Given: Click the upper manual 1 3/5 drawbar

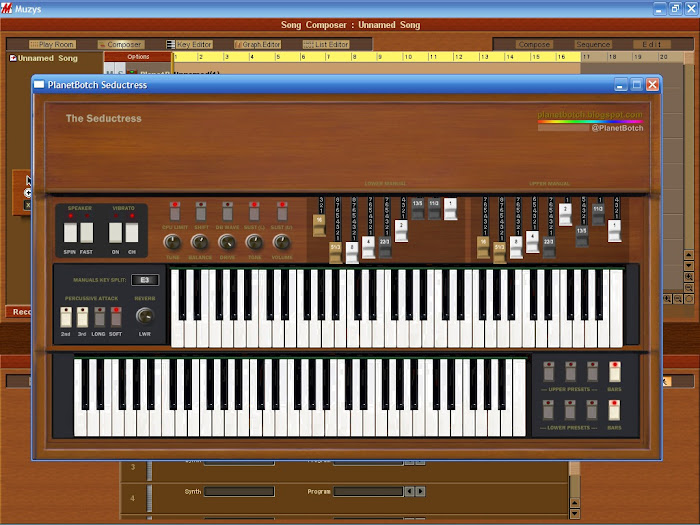Looking at the screenshot, I should tap(582, 236).
